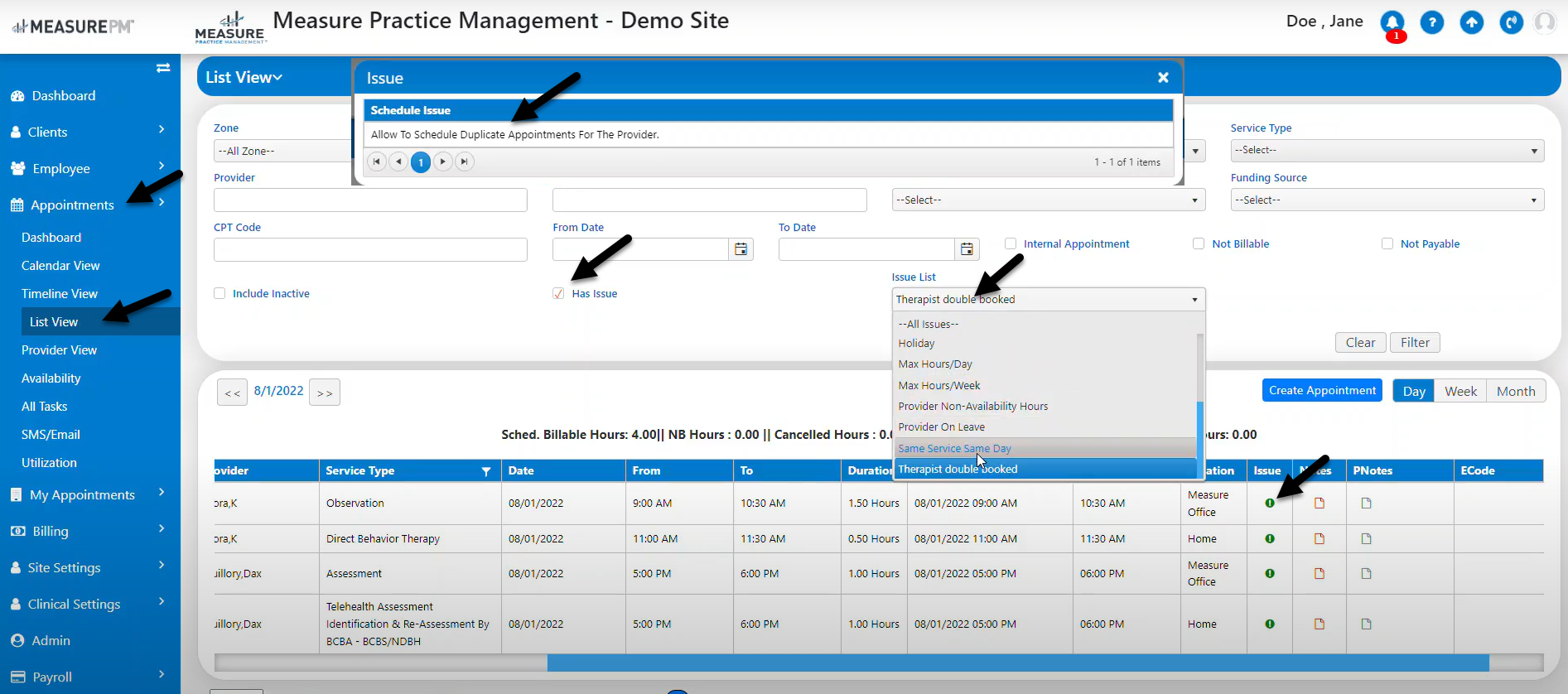The image size is (1568, 694).
Task: Click the horizontal table scrollbar
Action: pyautogui.click(x=1018, y=663)
